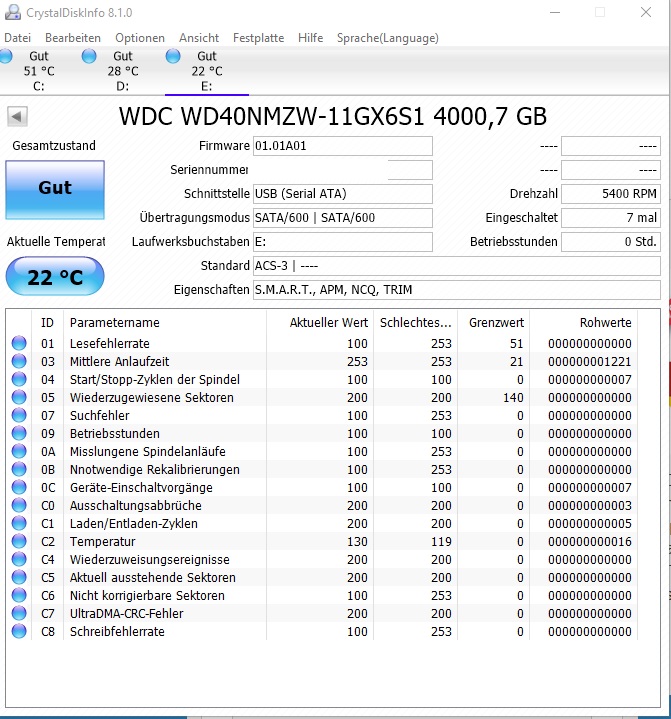Select the Wiederzugewiesene Sektoren parameter name
Screen dimensions: 671x719
tap(151, 398)
